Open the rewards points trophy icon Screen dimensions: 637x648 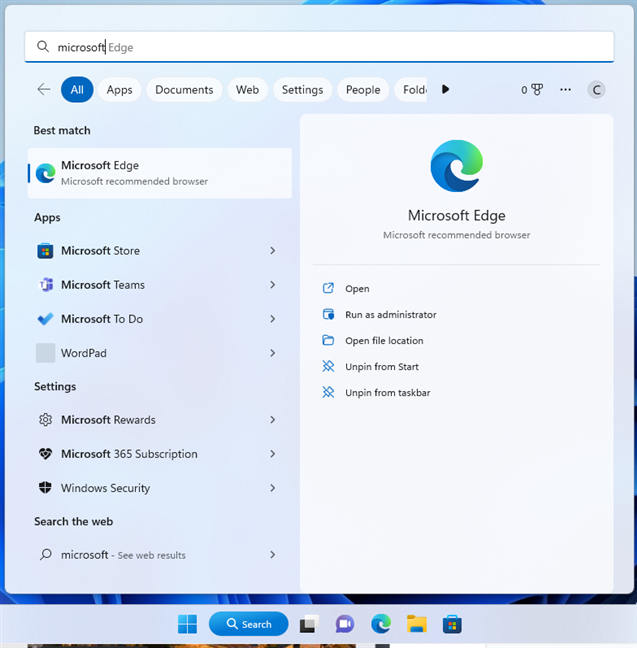tap(537, 89)
